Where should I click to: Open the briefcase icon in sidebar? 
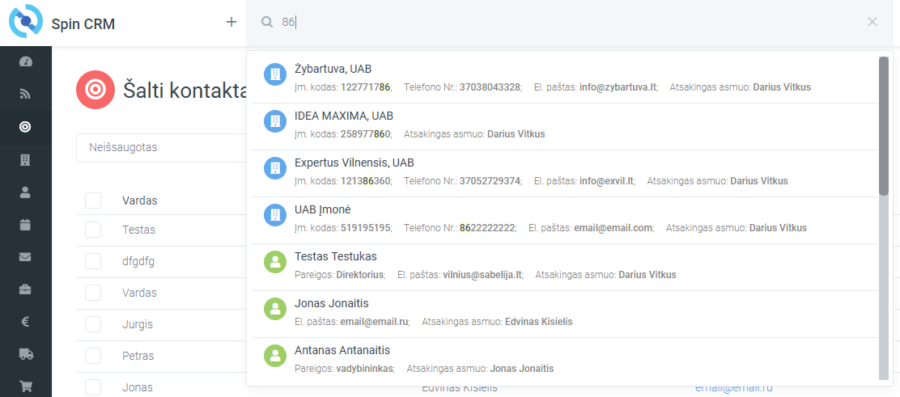pyautogui.click(x=25, y=290)
